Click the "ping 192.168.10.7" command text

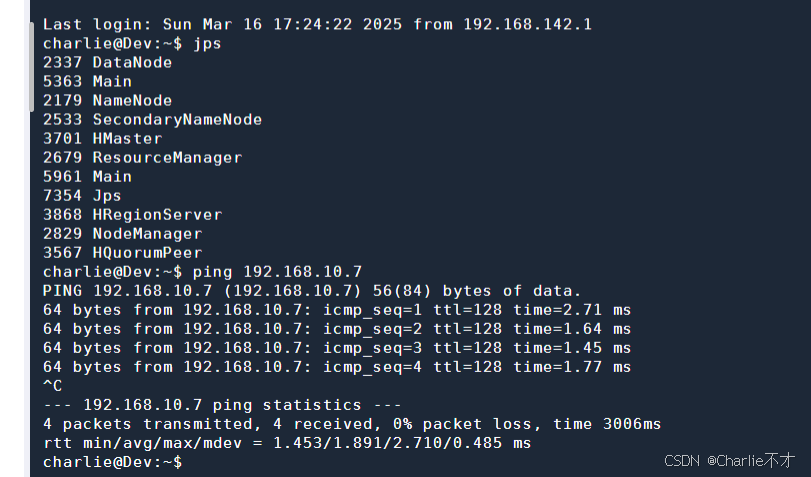point(277,271)
